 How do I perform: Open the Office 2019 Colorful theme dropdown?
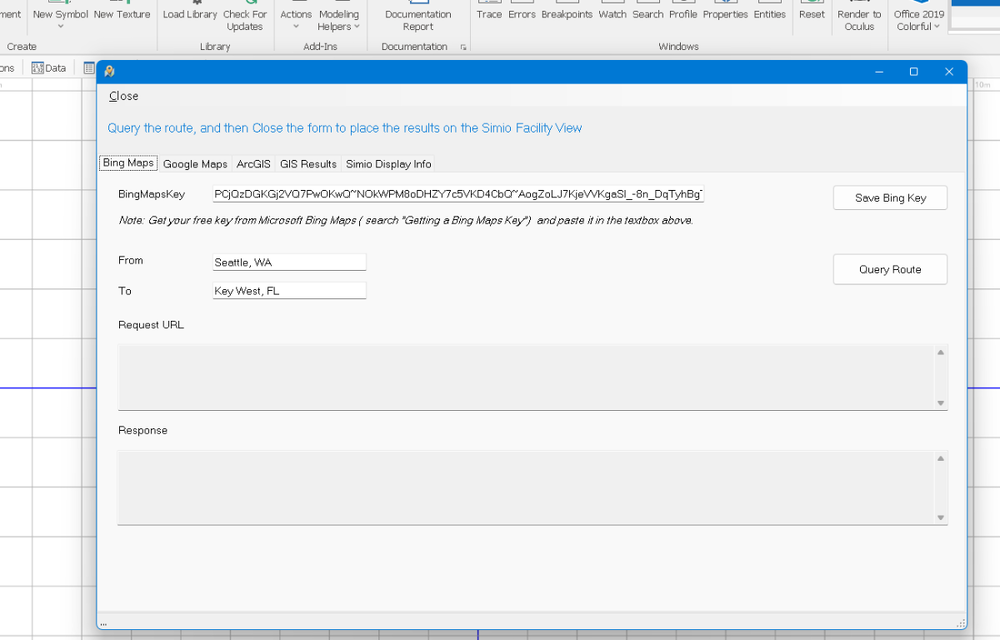pyautogui.click(x=919, y=20)
